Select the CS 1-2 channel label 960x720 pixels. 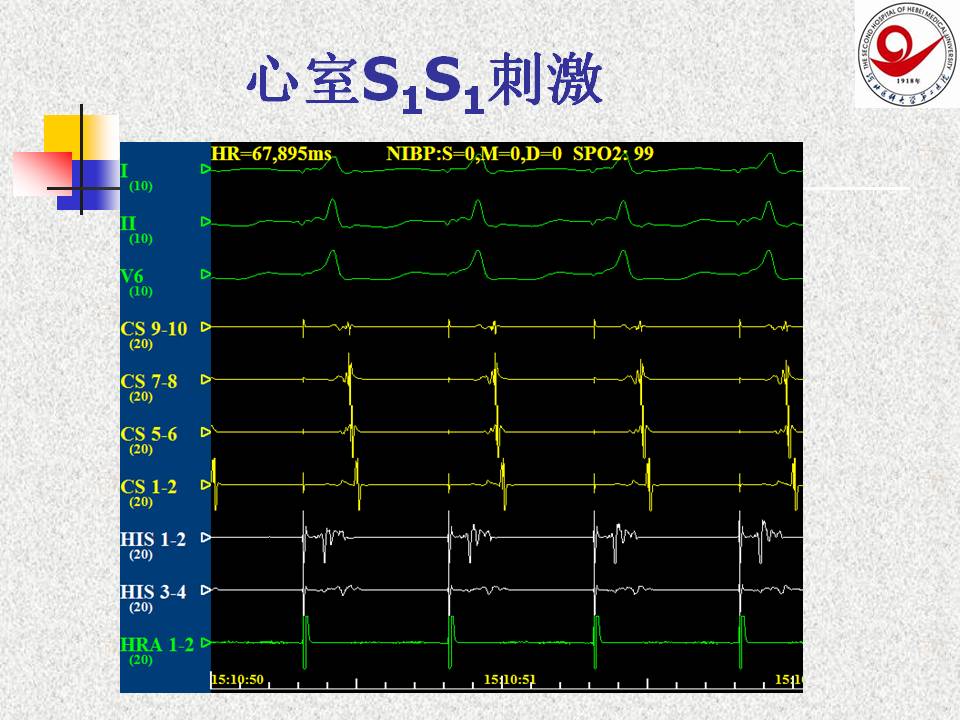[149, 486]
